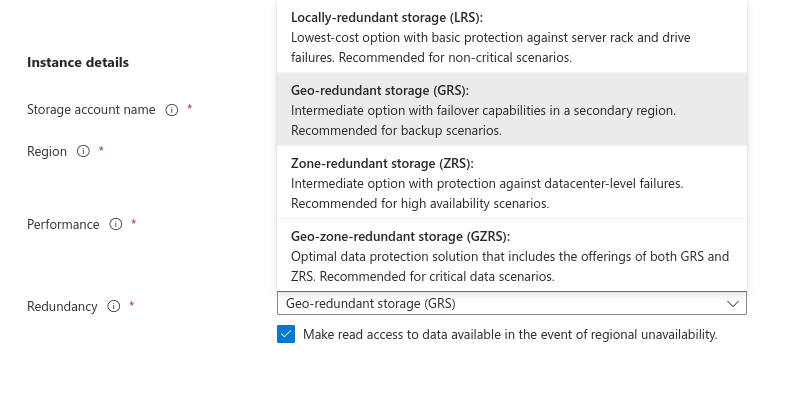Select Geo-zone-redundant storage (GZRS) option
Screen dimensions: 787x405
[x=400, y=236]
